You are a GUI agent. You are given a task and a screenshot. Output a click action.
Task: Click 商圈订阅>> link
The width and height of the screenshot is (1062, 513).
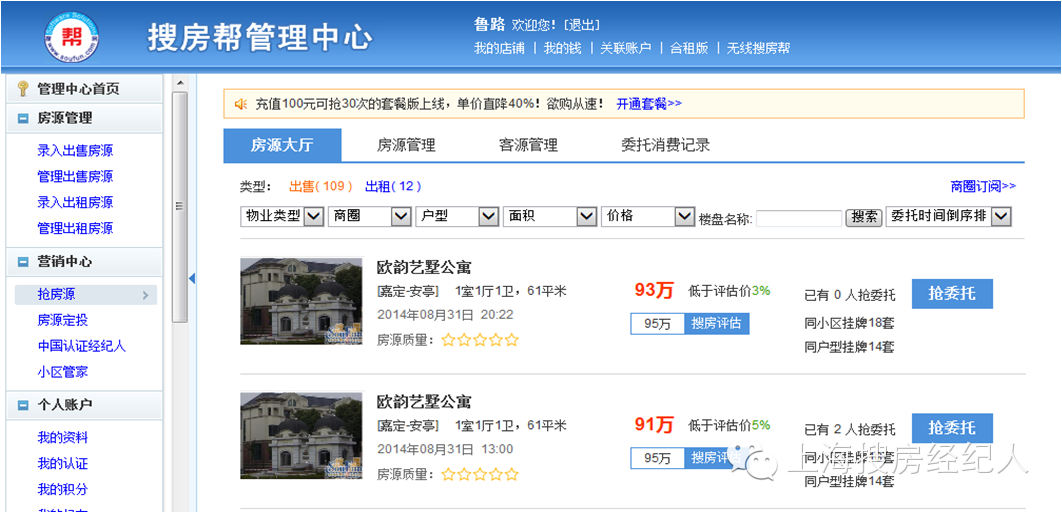pos(983,186)
